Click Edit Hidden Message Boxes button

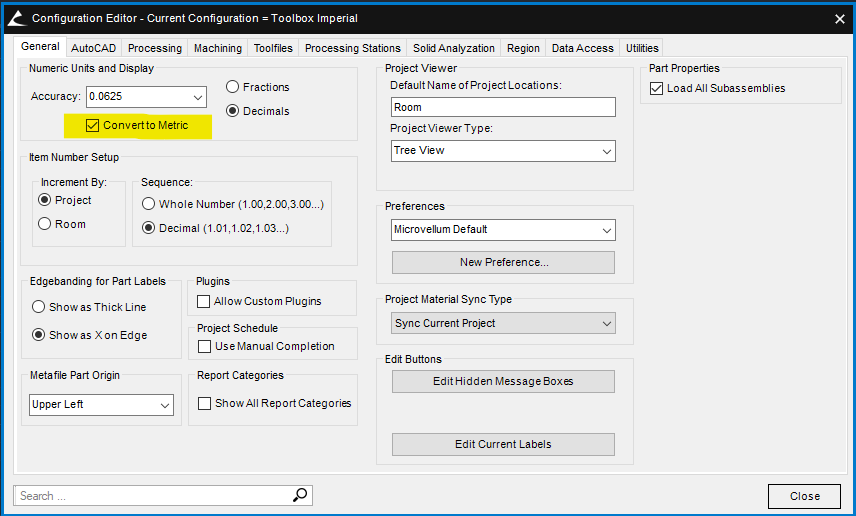click(x=503, y=381)
